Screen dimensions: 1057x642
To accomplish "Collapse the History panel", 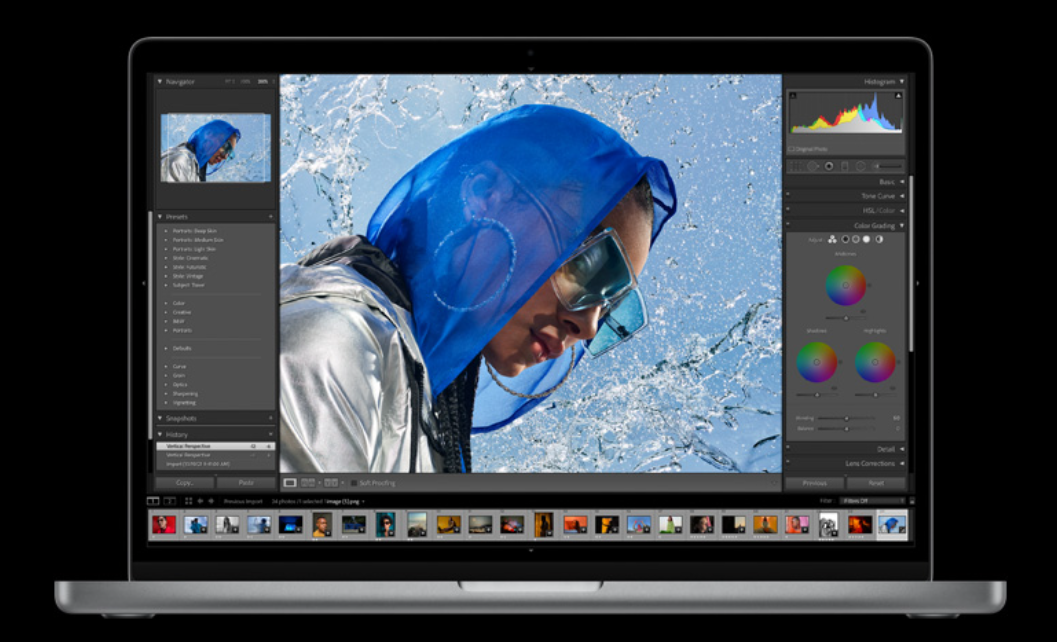I will 160,434.
